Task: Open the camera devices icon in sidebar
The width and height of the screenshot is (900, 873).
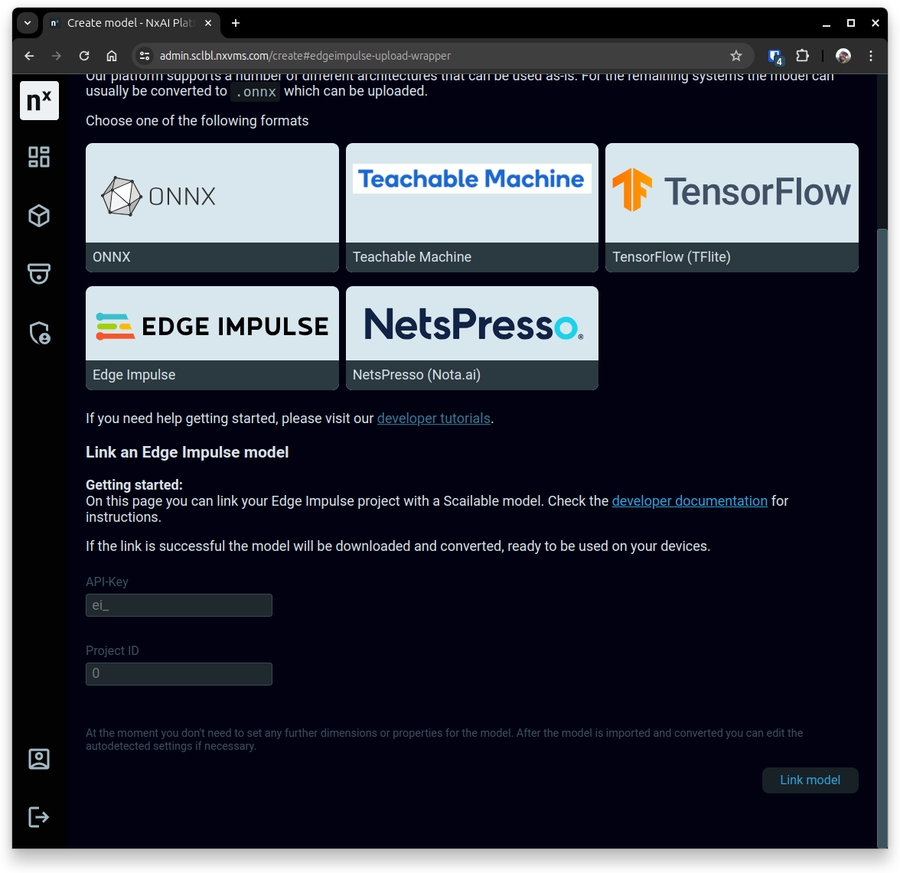Action: [39, 274]
